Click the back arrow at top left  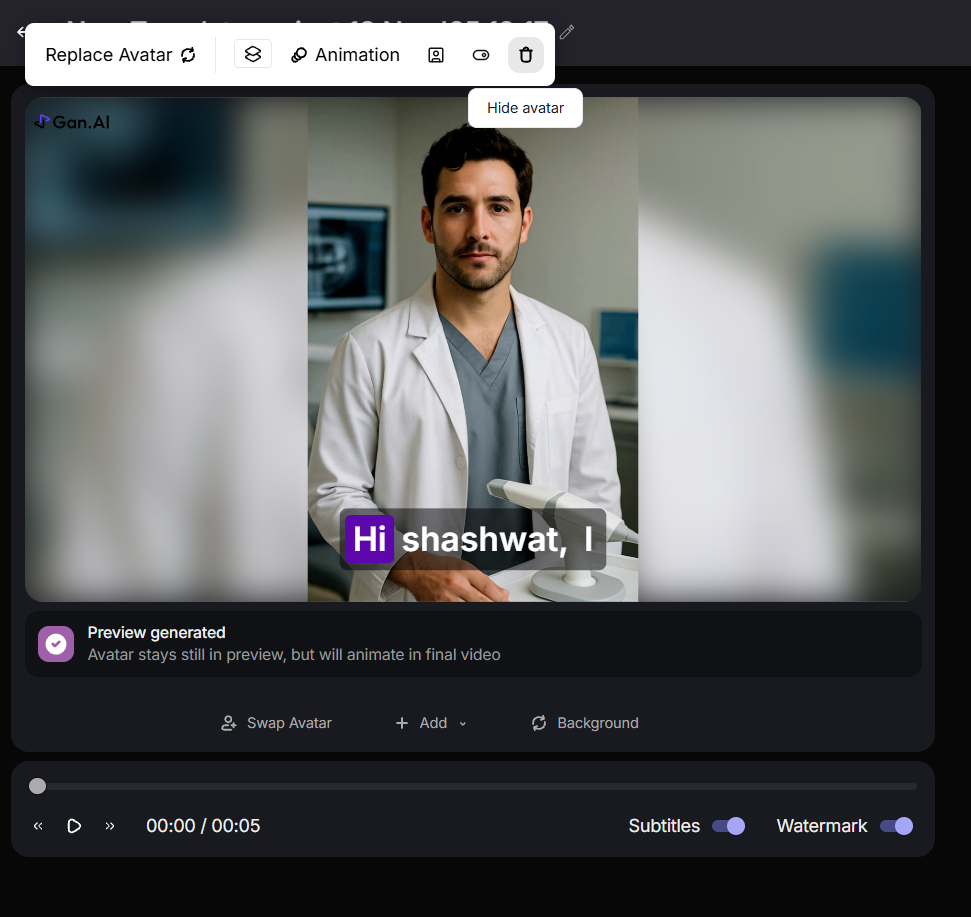pyautogui.click(x=20, y=32)
